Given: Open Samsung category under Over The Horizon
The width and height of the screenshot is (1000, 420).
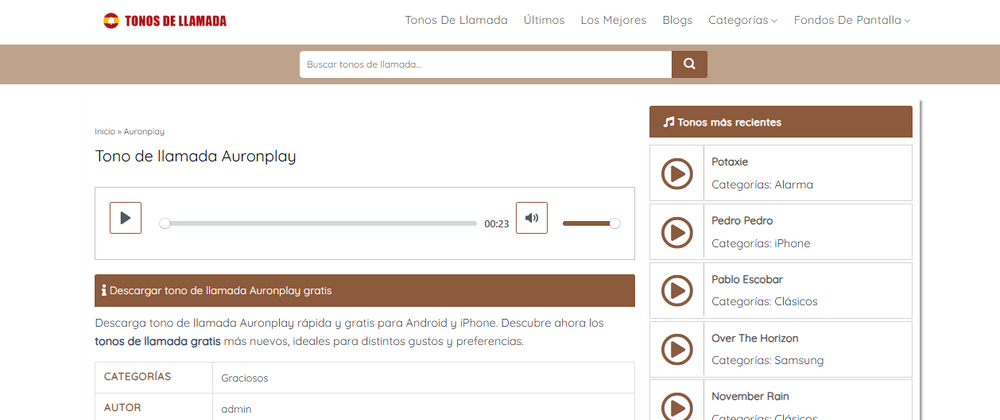Looking at the screenshot, I should [x=799, y=360].
